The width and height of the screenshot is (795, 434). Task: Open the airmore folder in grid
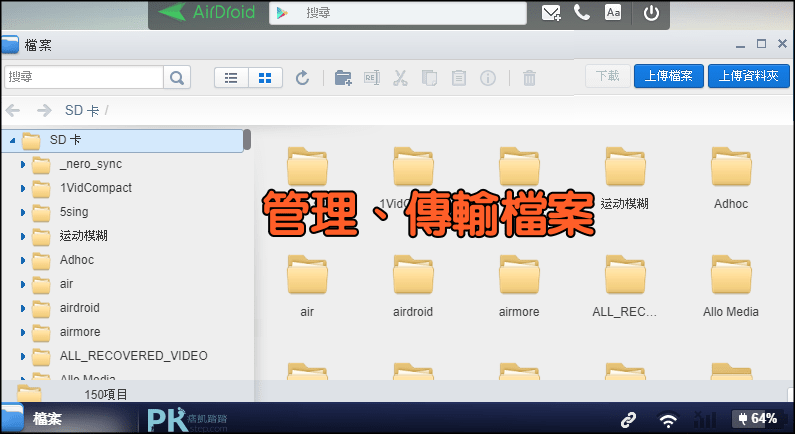pyautogui.click(x=519, y=275)
